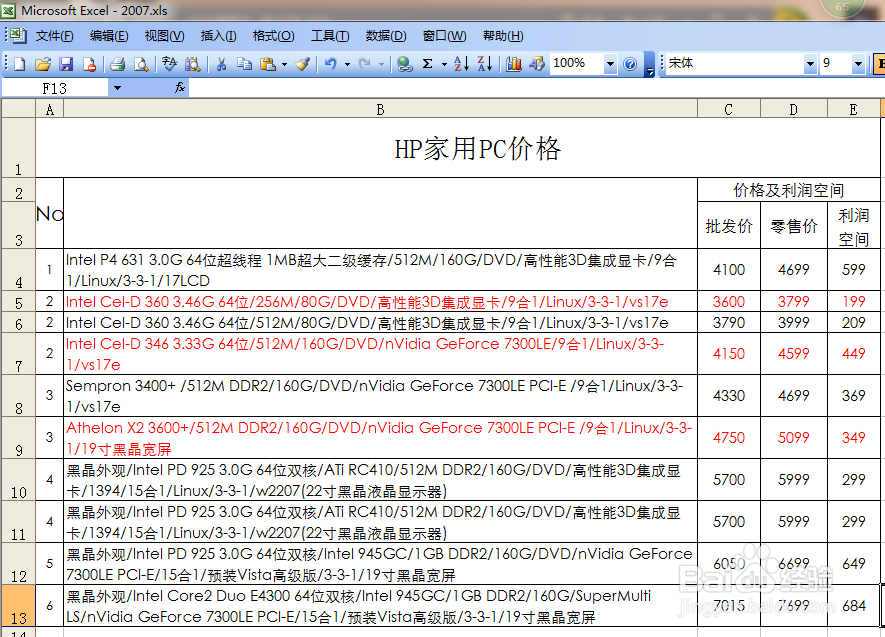Select the profit cell 684
The width and height of the screenshot is (885, 637).
853,605
